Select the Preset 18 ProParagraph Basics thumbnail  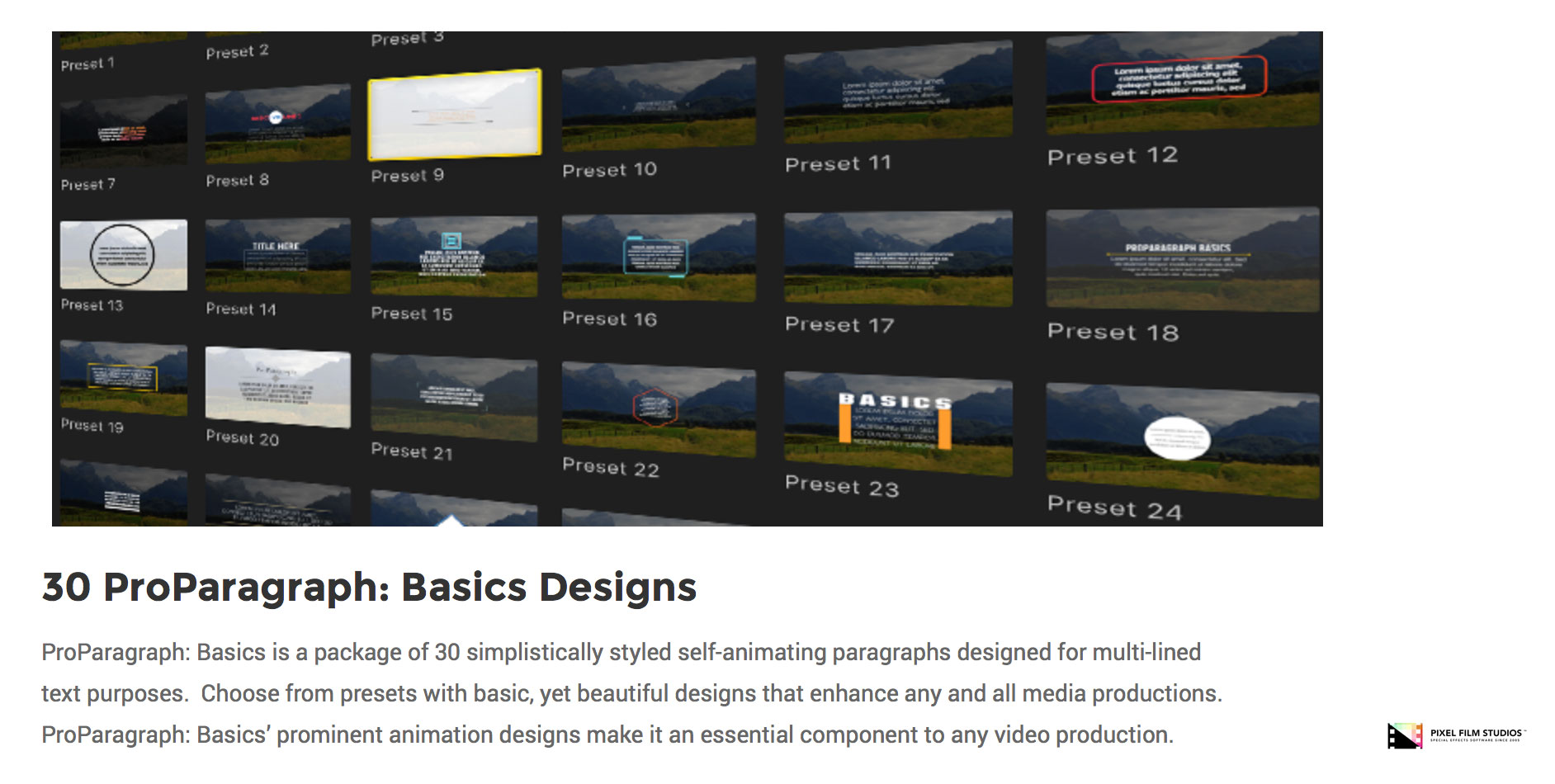coord(1183,260)
